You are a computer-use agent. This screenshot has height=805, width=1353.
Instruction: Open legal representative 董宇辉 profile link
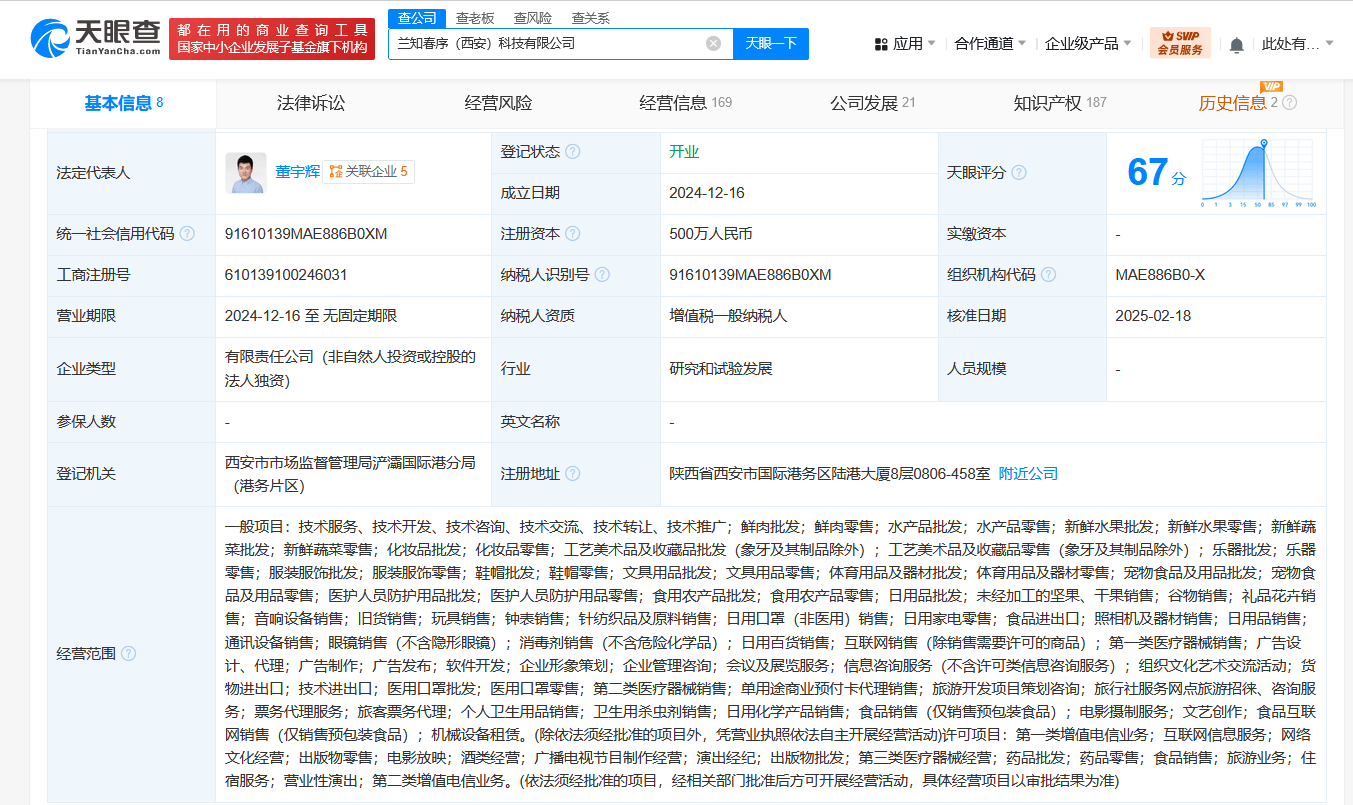(298, 172)
